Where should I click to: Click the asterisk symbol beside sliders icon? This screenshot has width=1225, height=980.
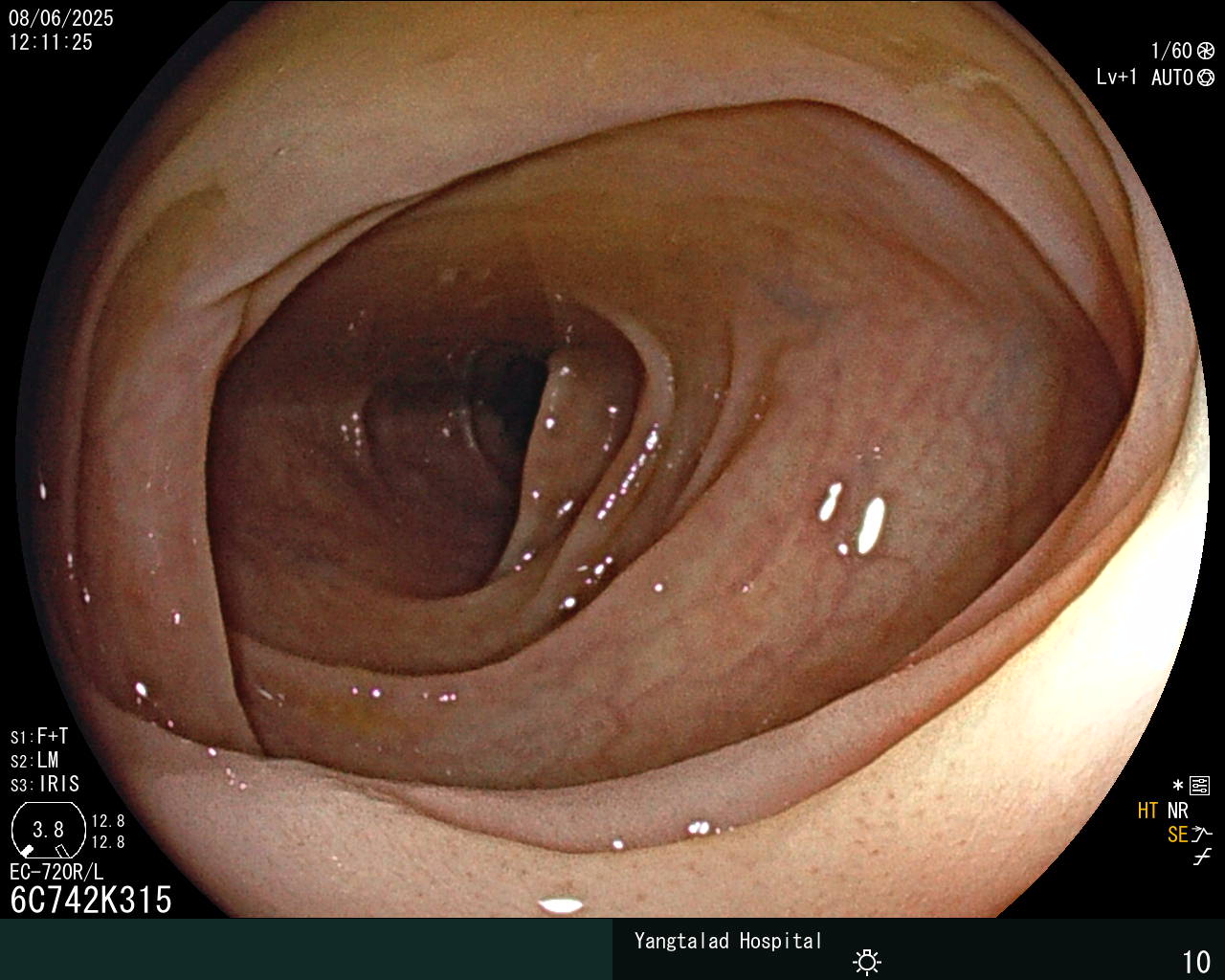coord(1178,786)
